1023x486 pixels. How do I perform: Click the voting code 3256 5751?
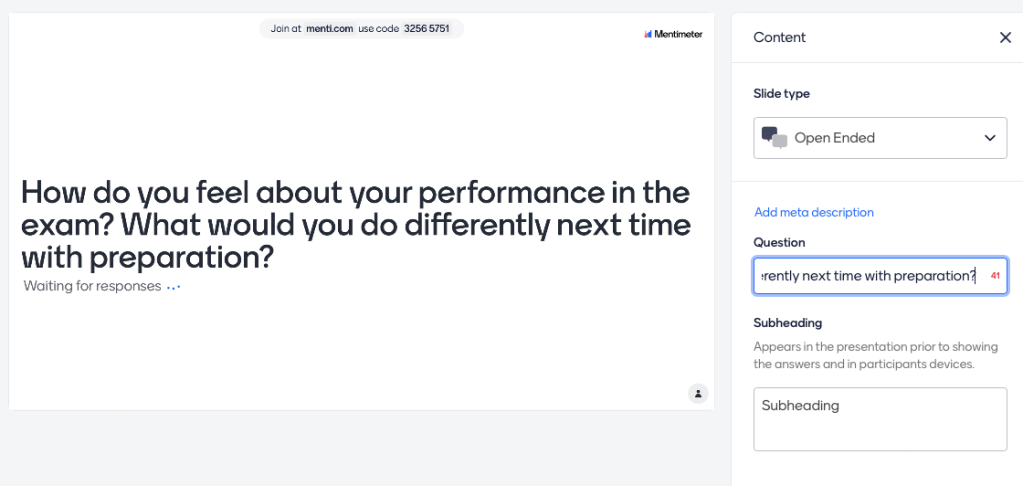(x=427, y=29)
